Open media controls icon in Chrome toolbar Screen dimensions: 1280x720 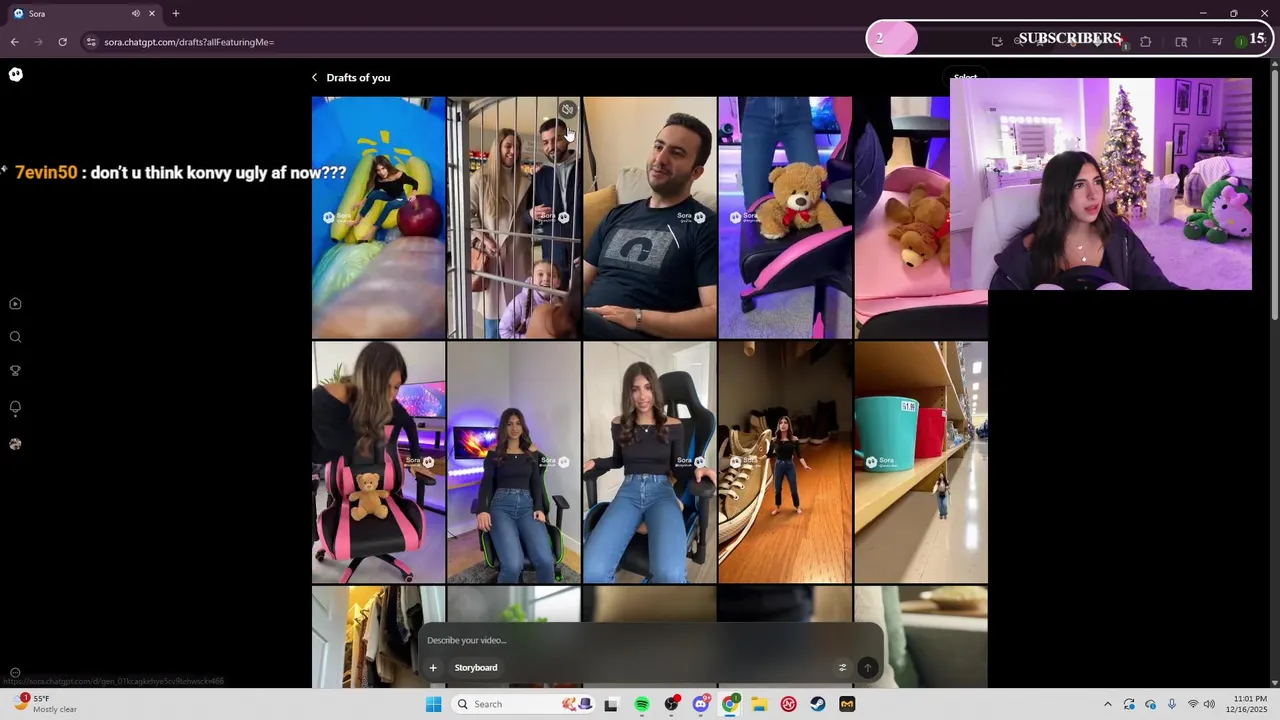[1217, 42]
